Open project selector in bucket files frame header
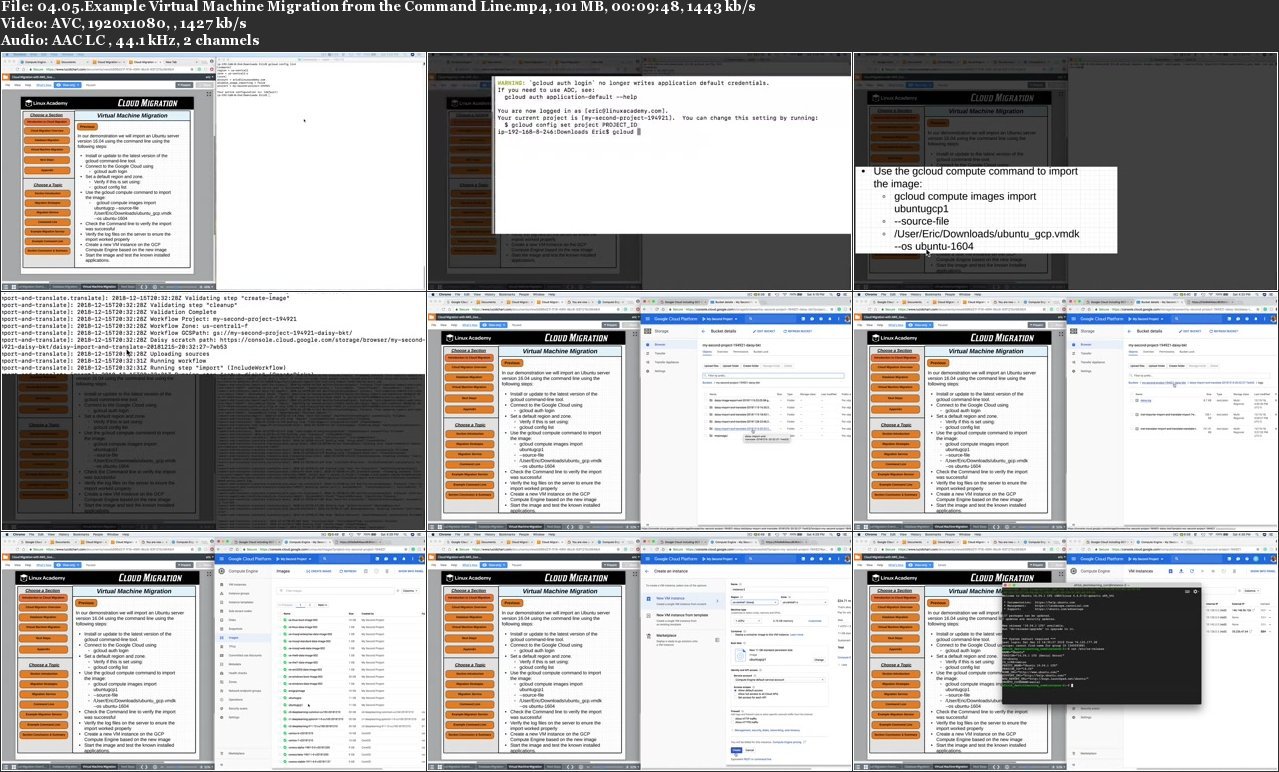 pyautogui.click(x=1146, y=319)
